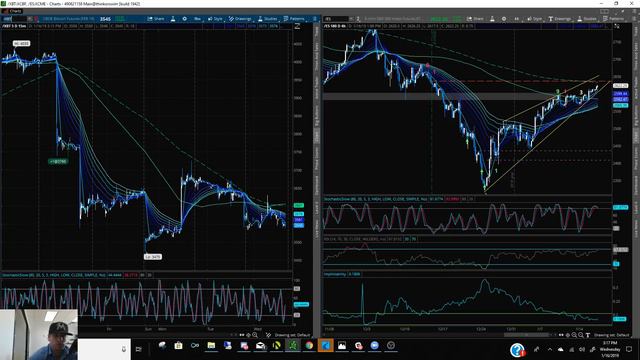Open Drawing set: Default on right chart
Screen dimensions: 640x360
pos(611,335)
